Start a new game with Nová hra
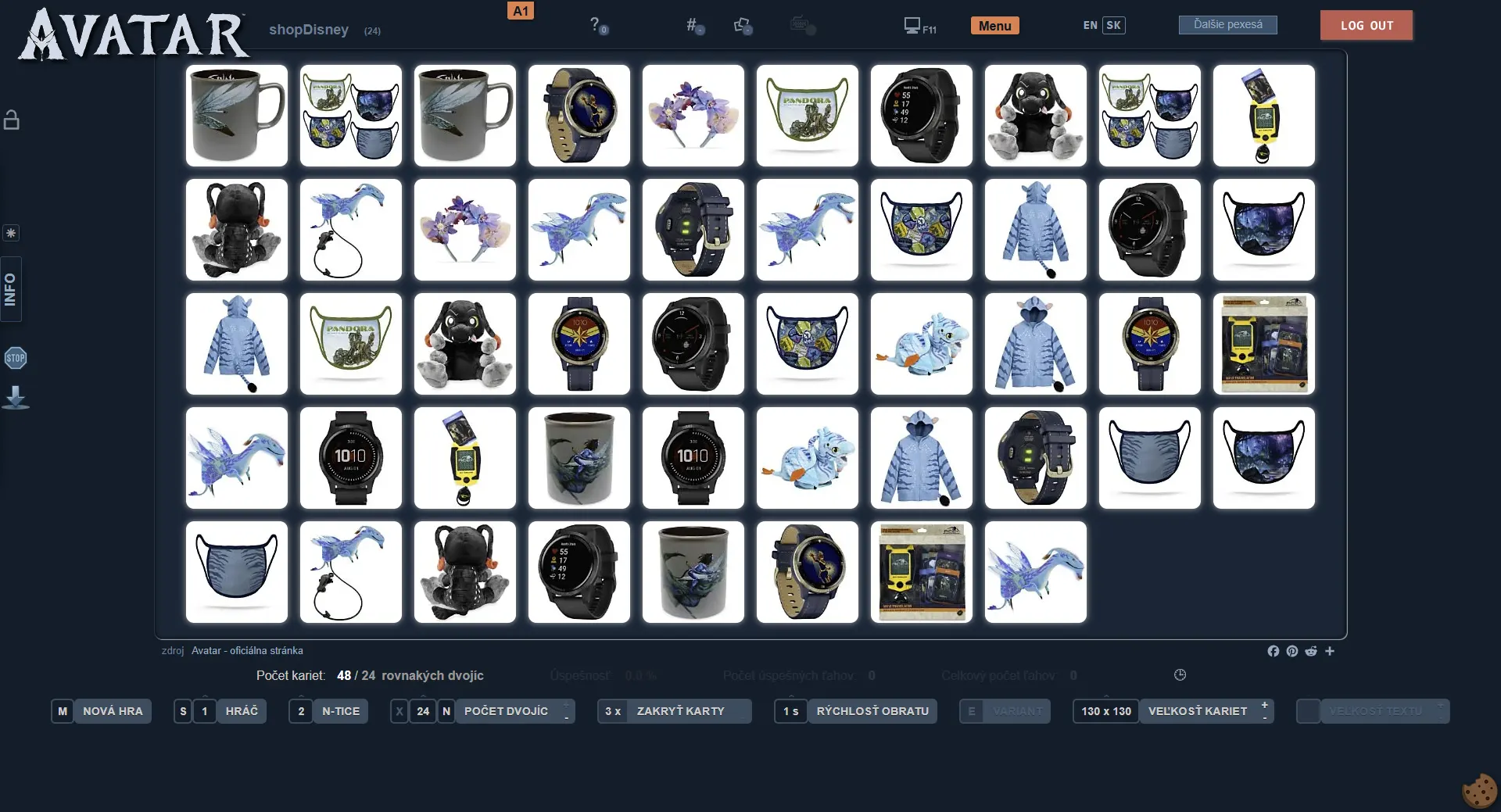1501x812 pixels. [113, 711]
